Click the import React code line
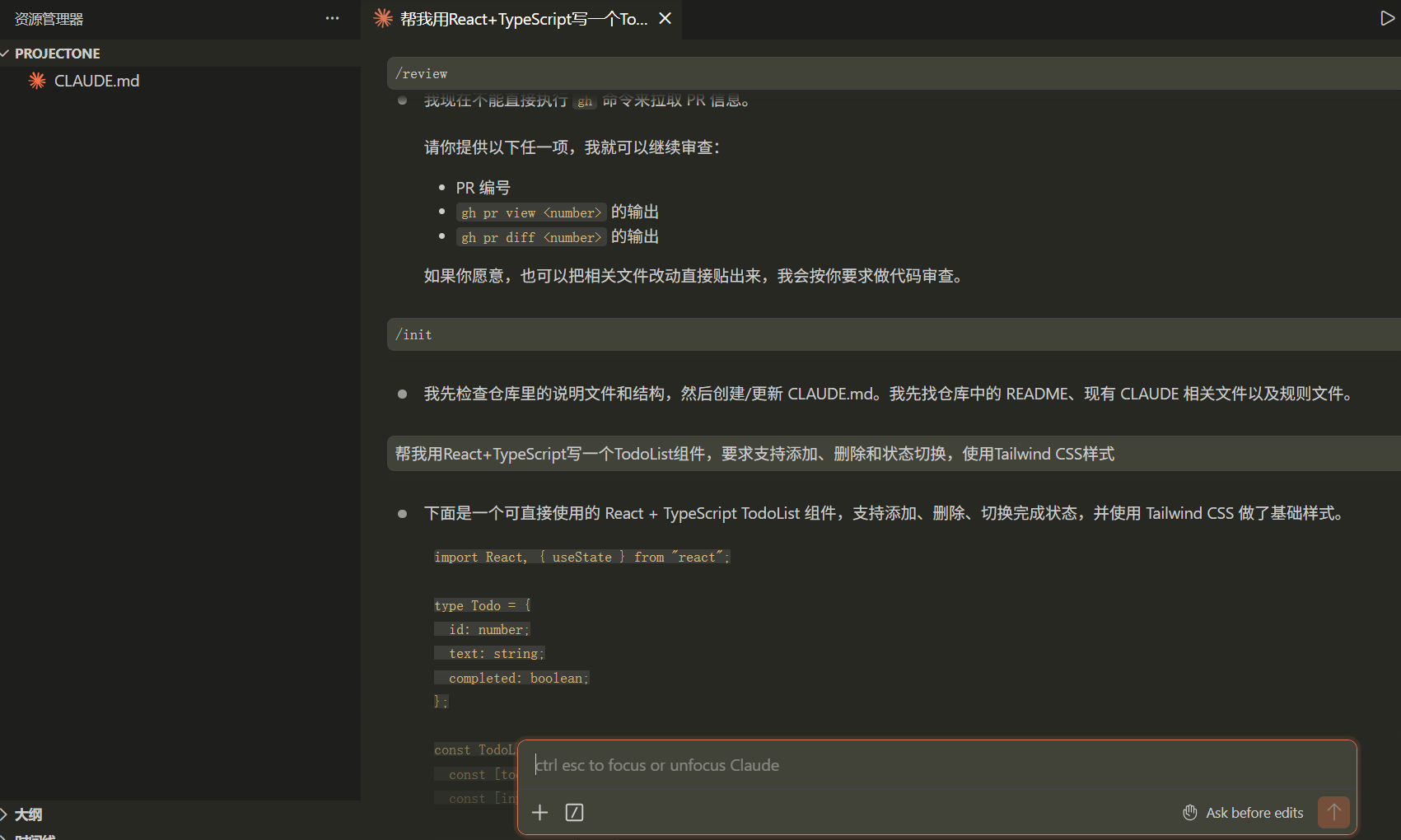 tap(581, 558)
